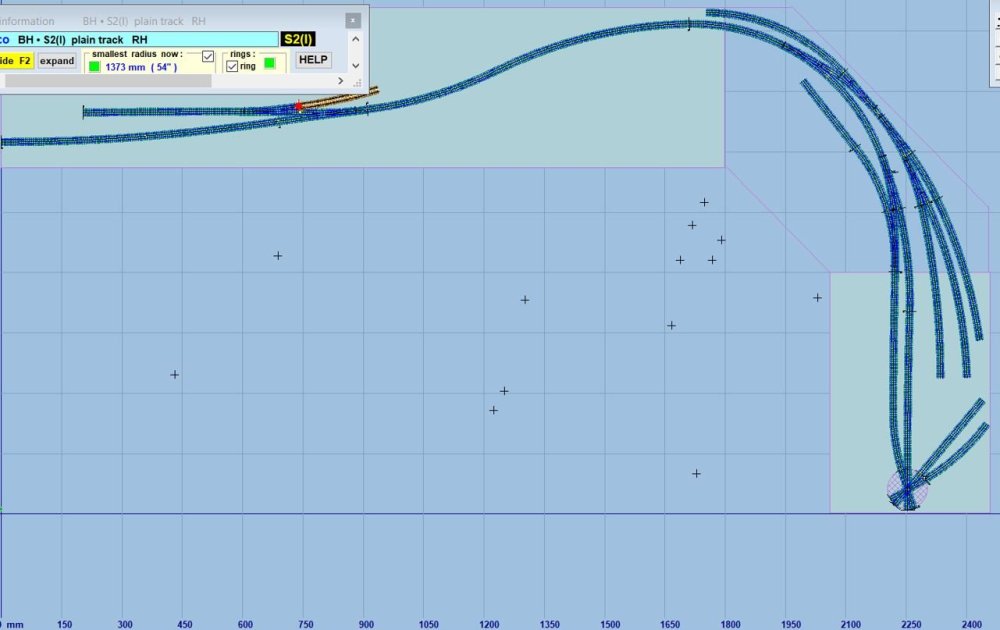Click the black S2(l) label badge
Viewport: 1000px width, 630px height.
pyautogui.click(x=298, y=39)
